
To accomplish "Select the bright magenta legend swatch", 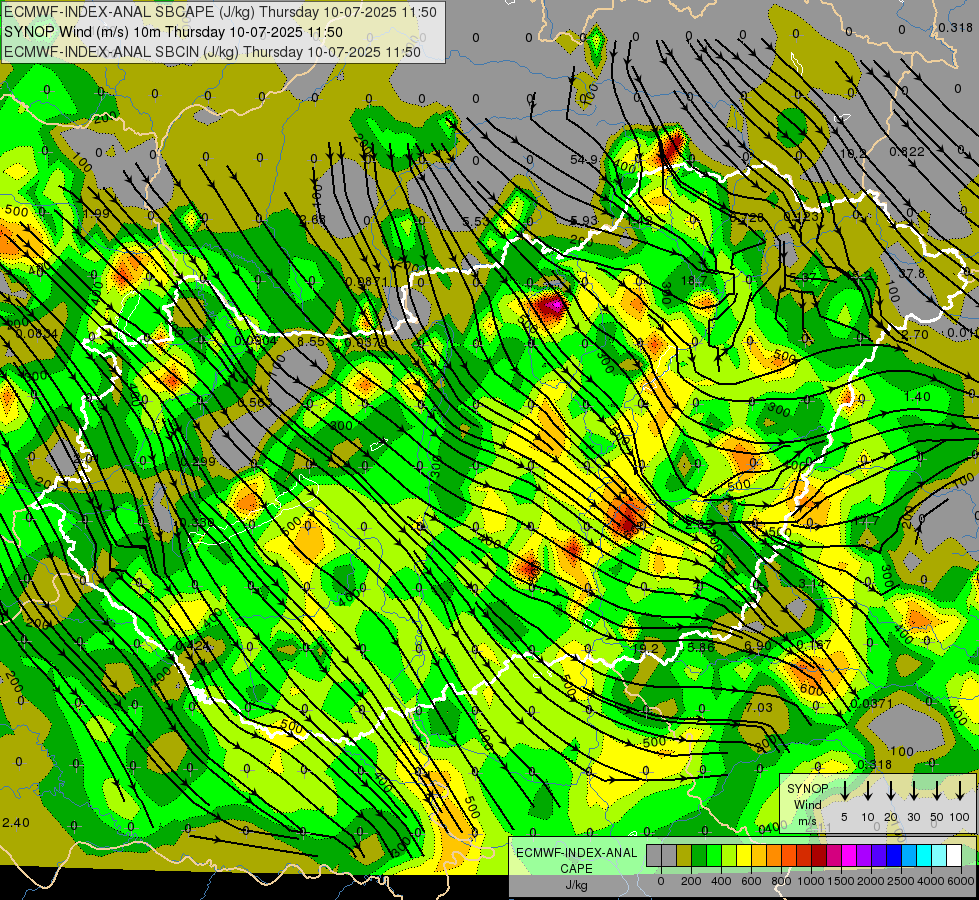I will (849, 855).
